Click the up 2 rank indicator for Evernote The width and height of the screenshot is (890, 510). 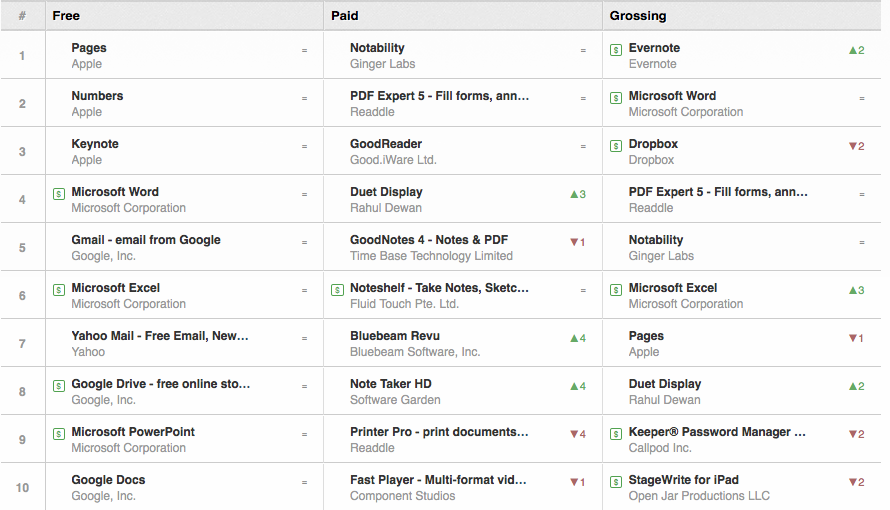pos(857,50)
